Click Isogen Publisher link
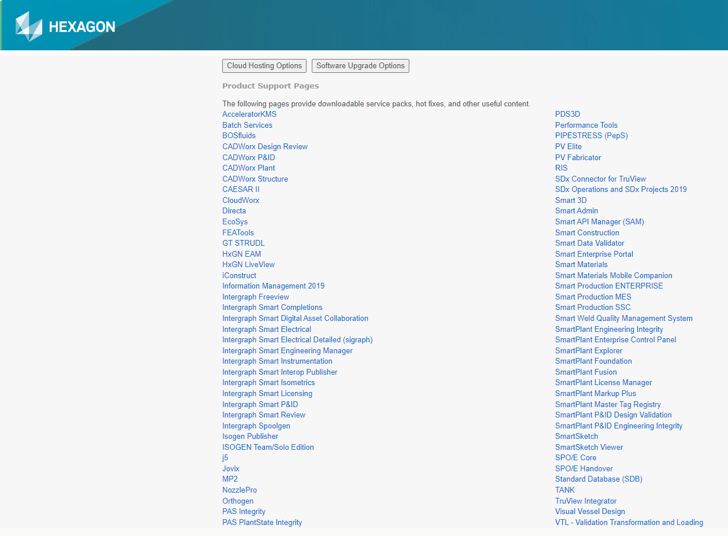The height and width of the screenshot is (536, 728). click(x=250, y=437)
